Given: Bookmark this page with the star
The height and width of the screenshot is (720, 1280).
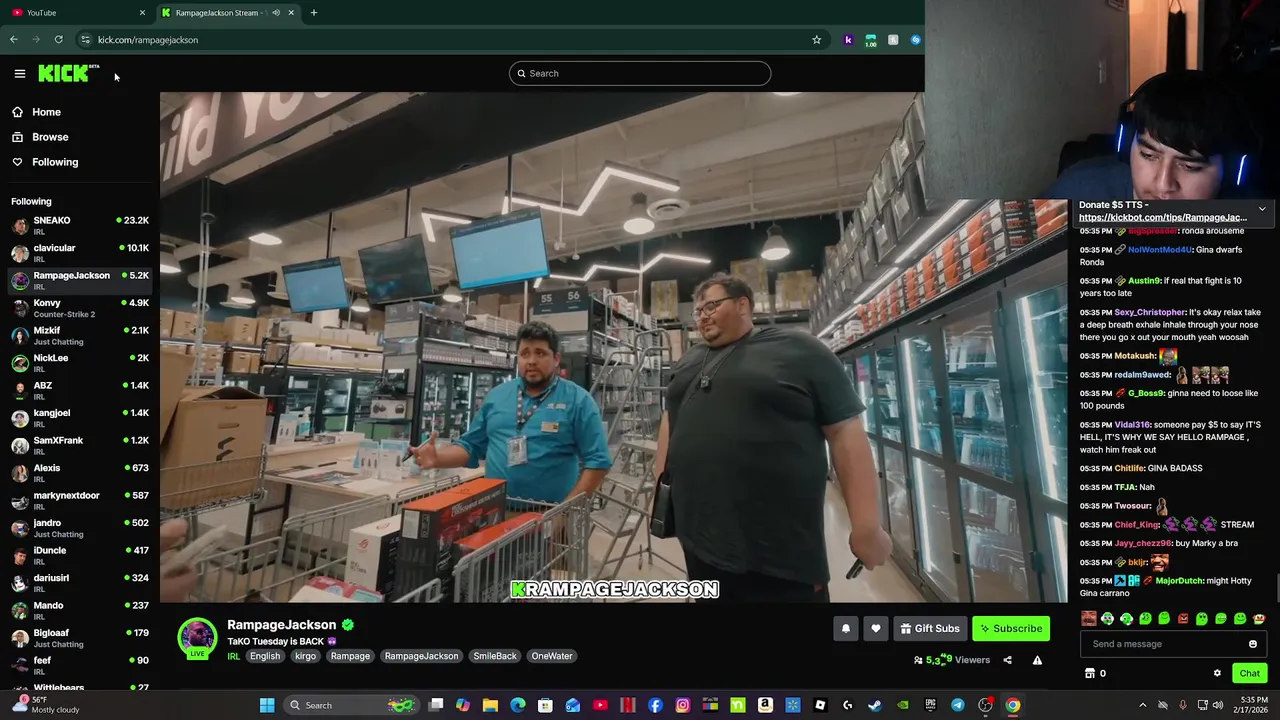Looking at the screenshot, I should [816, 40].
